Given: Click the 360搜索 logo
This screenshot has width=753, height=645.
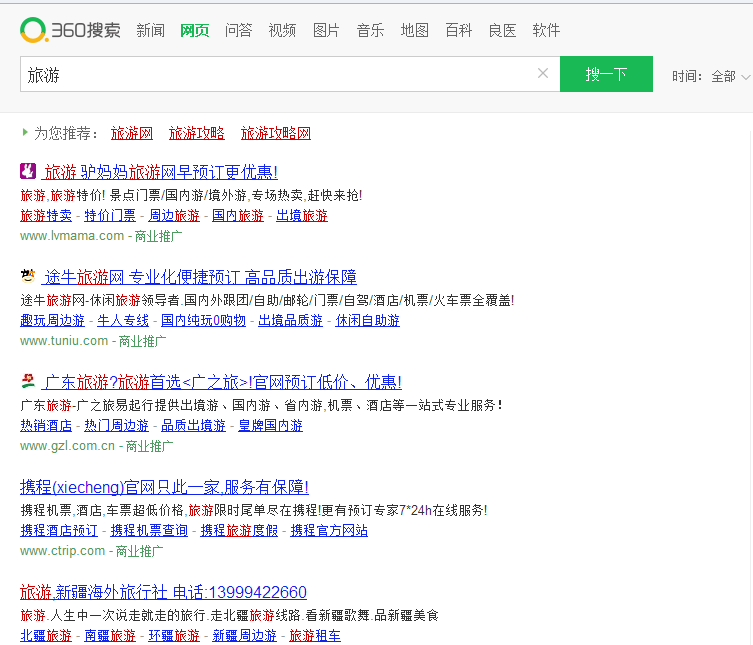Looking at the screenshot, I should tap(70, 30).
